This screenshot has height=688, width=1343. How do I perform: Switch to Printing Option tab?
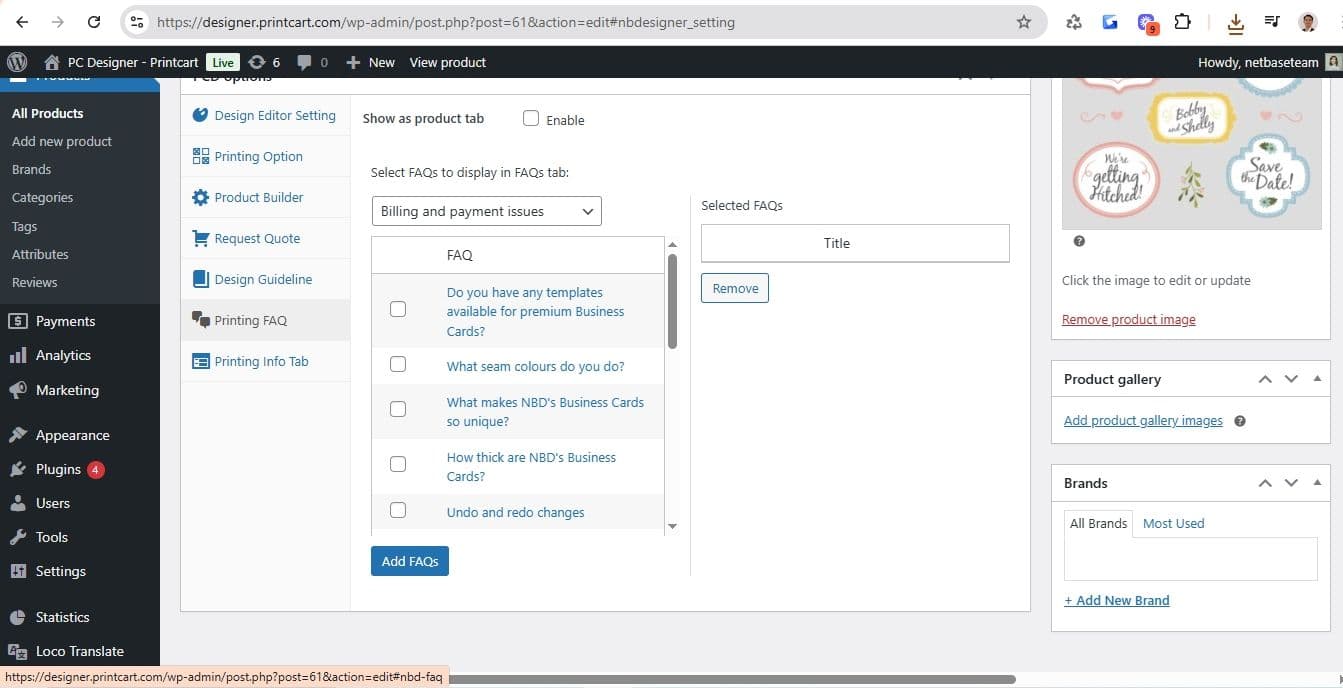click(265, 156)
